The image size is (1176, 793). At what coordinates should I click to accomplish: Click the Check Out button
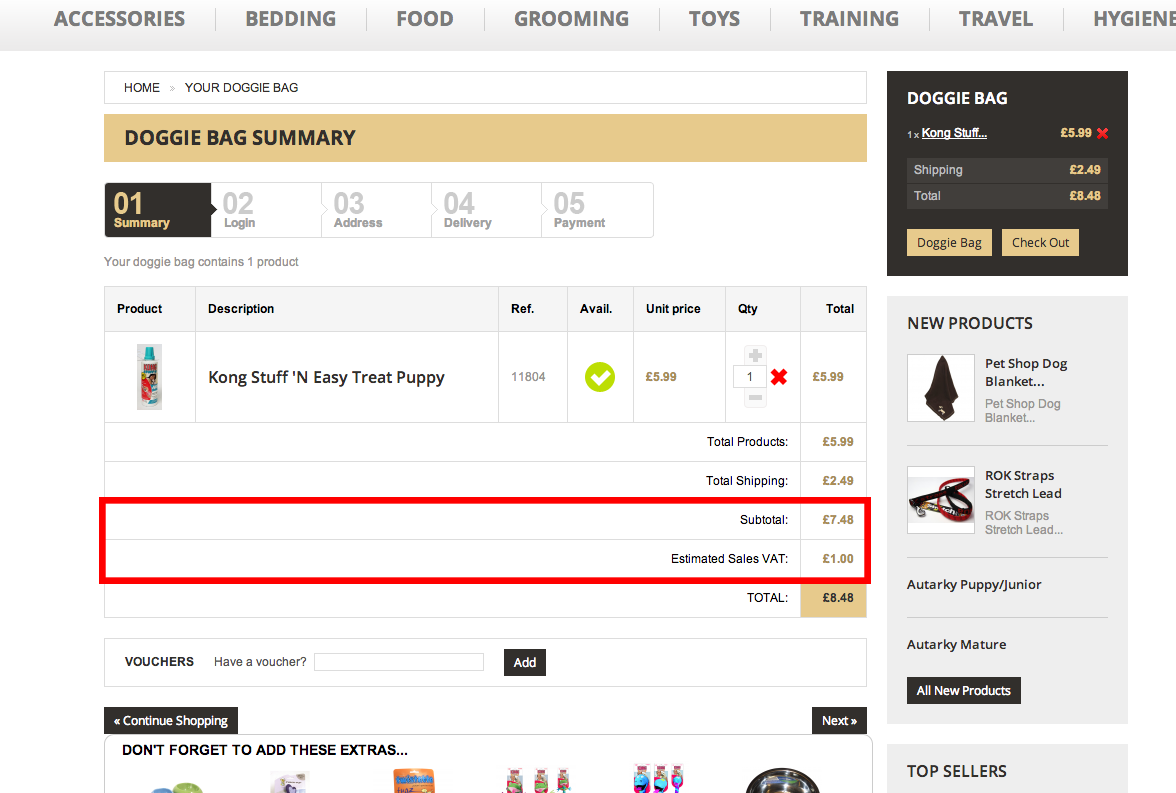(x=1040, y=242)
